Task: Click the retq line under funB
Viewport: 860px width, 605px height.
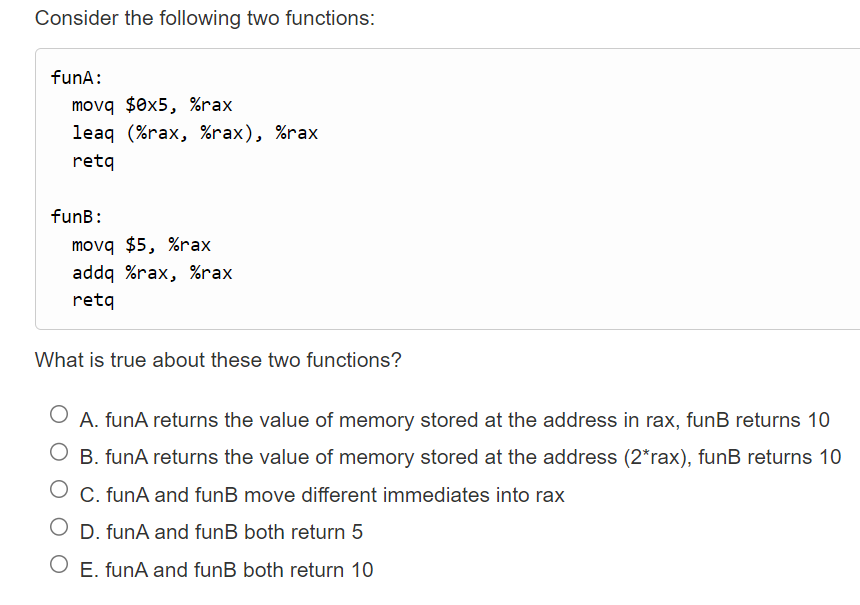Action: pos(92,300)
